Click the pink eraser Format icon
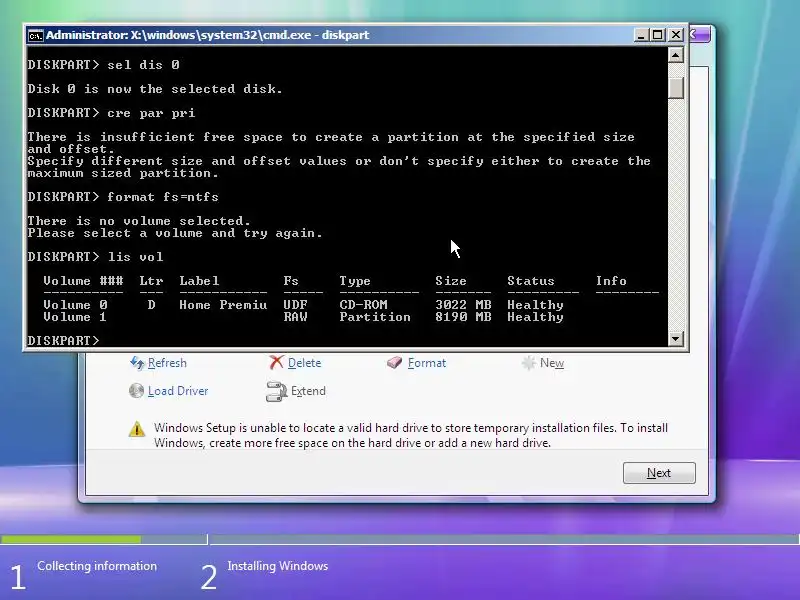Screen dimensions: 800x600 (394, 362)
